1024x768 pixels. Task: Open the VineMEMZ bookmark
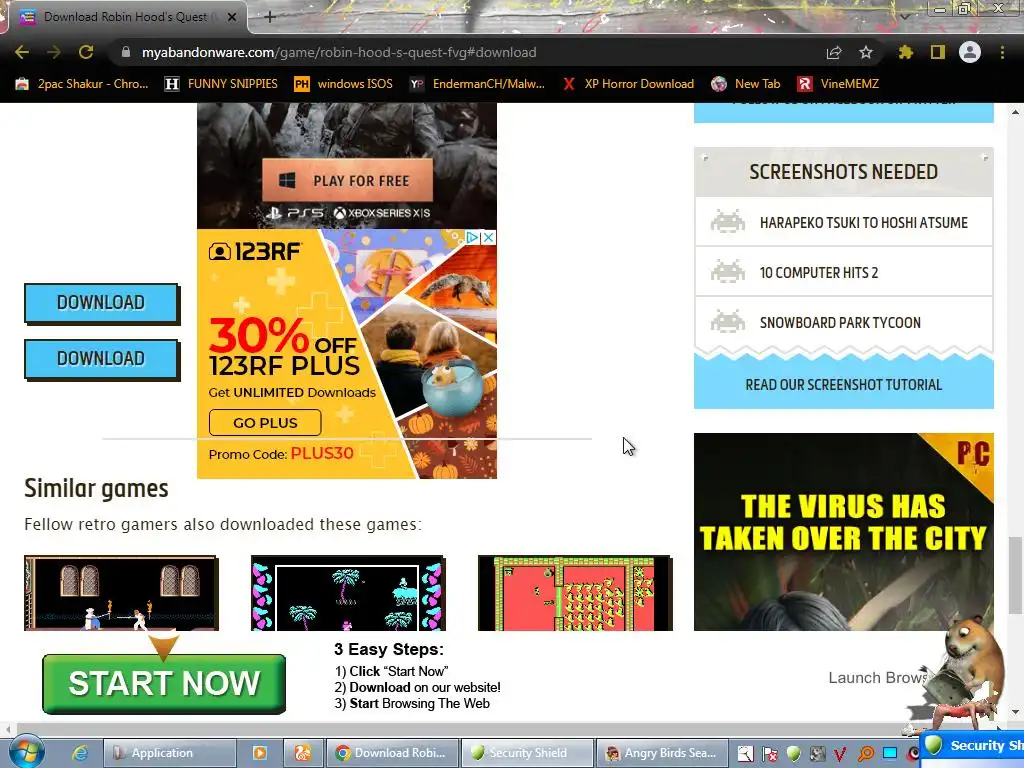coord(838,84)
